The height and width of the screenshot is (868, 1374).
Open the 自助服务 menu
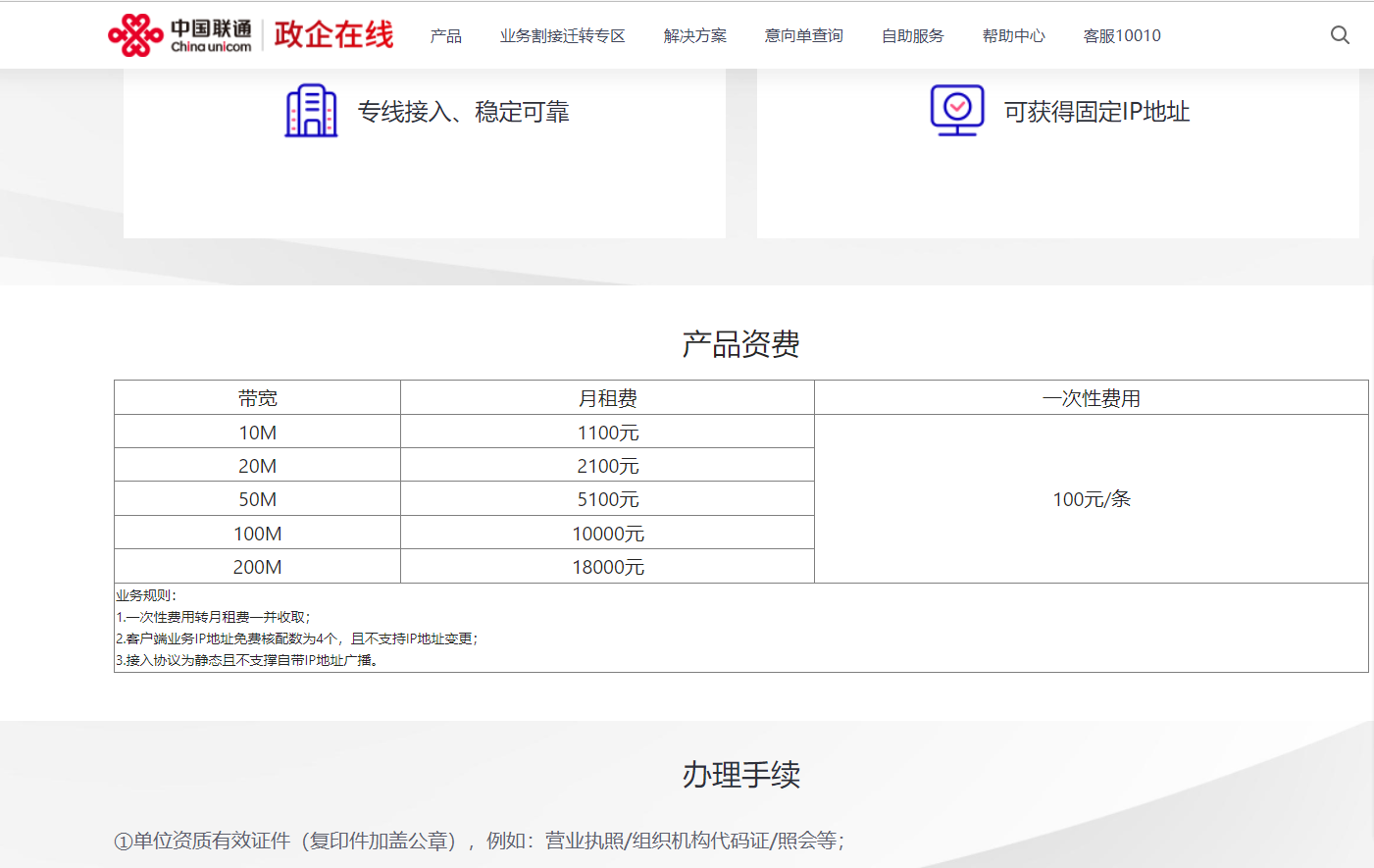(x=913, y=36)
